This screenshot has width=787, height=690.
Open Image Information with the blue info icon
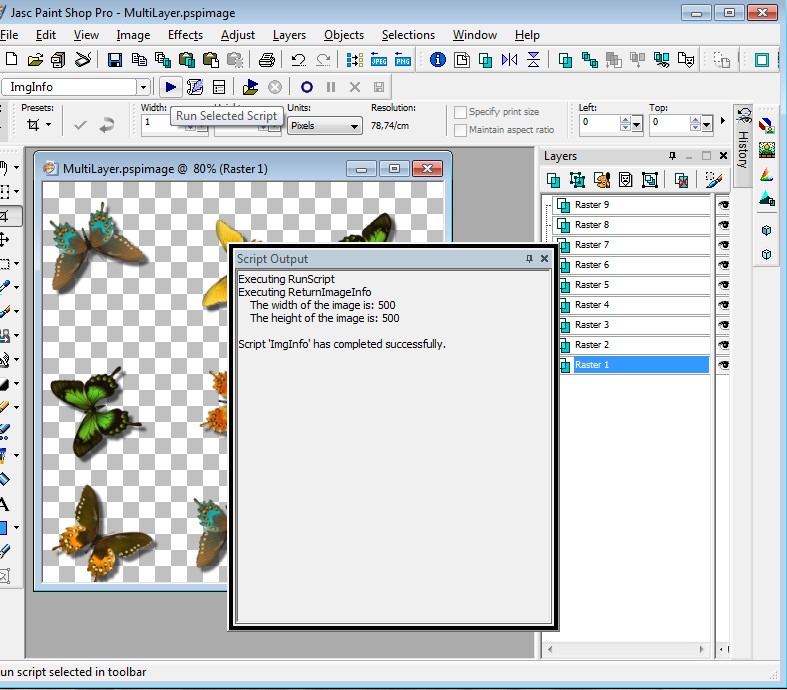[437, 60]
